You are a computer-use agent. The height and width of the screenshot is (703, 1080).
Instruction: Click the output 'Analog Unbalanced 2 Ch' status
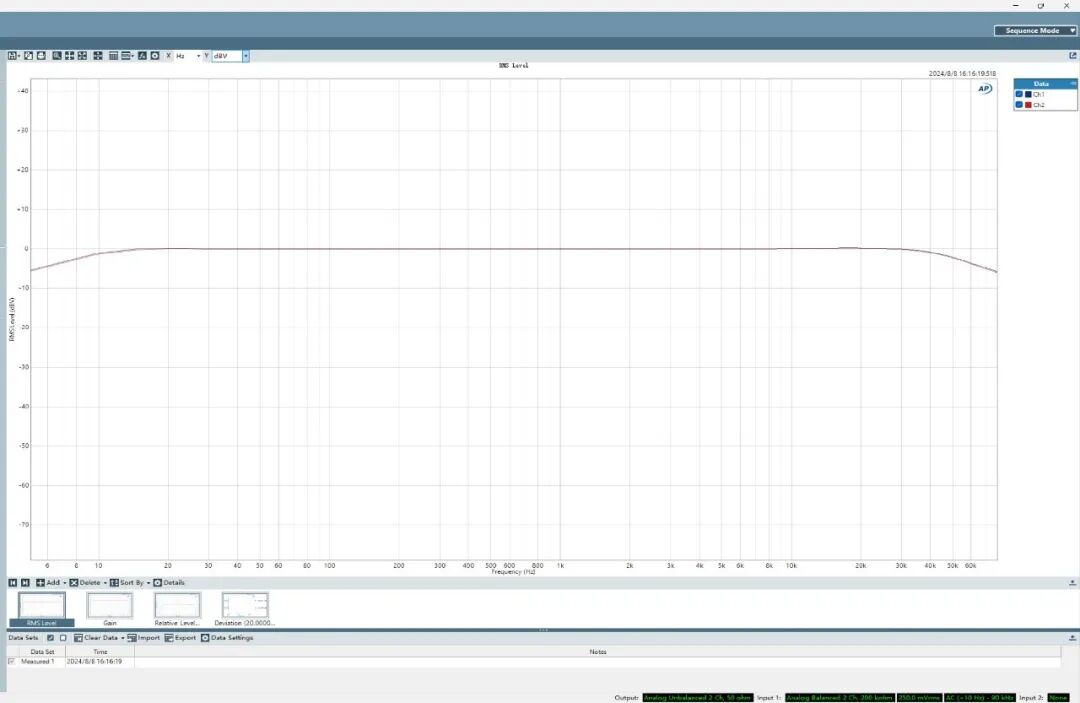click(698, 697)
